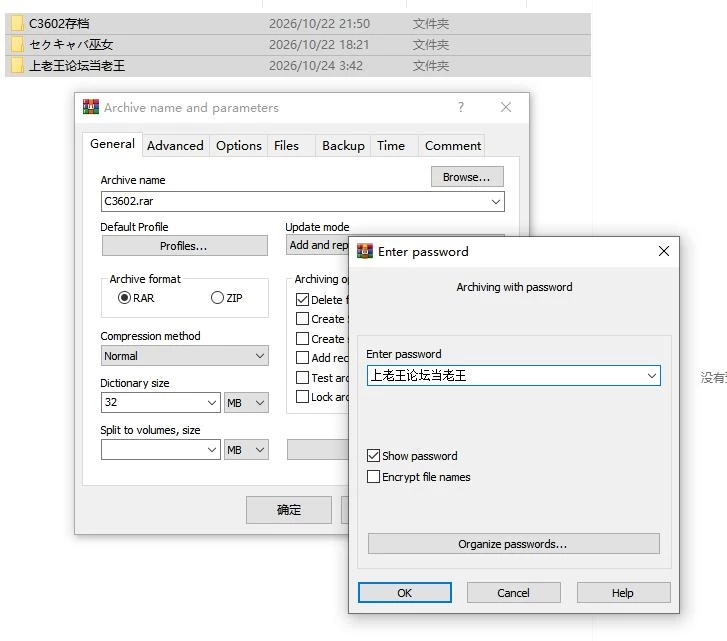
Task: Enable Encrypt file names
Action: click(x=373, y=476)
